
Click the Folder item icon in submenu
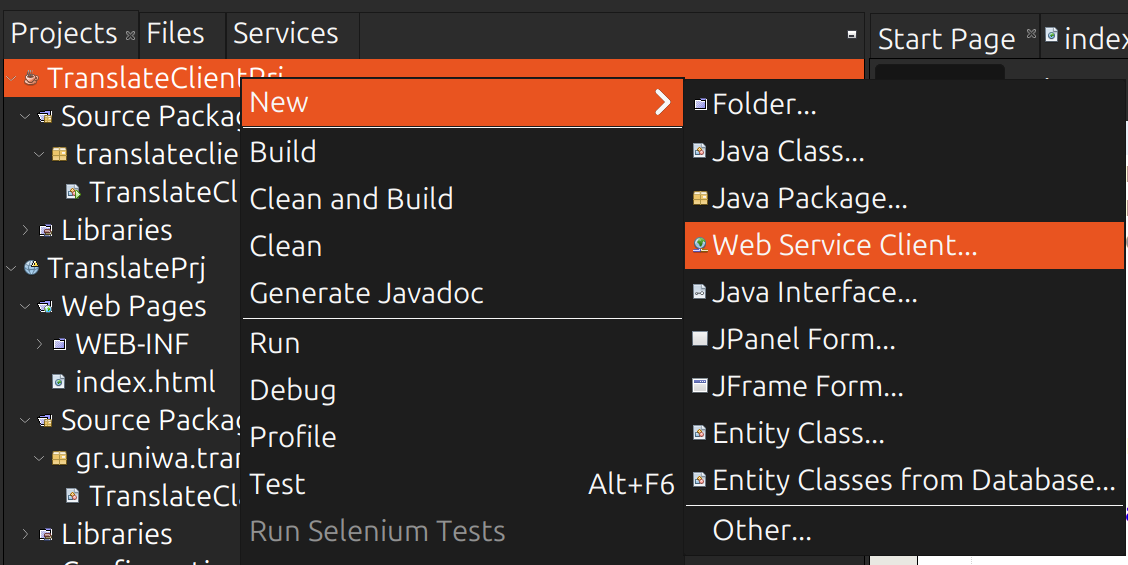coord(700,105)
